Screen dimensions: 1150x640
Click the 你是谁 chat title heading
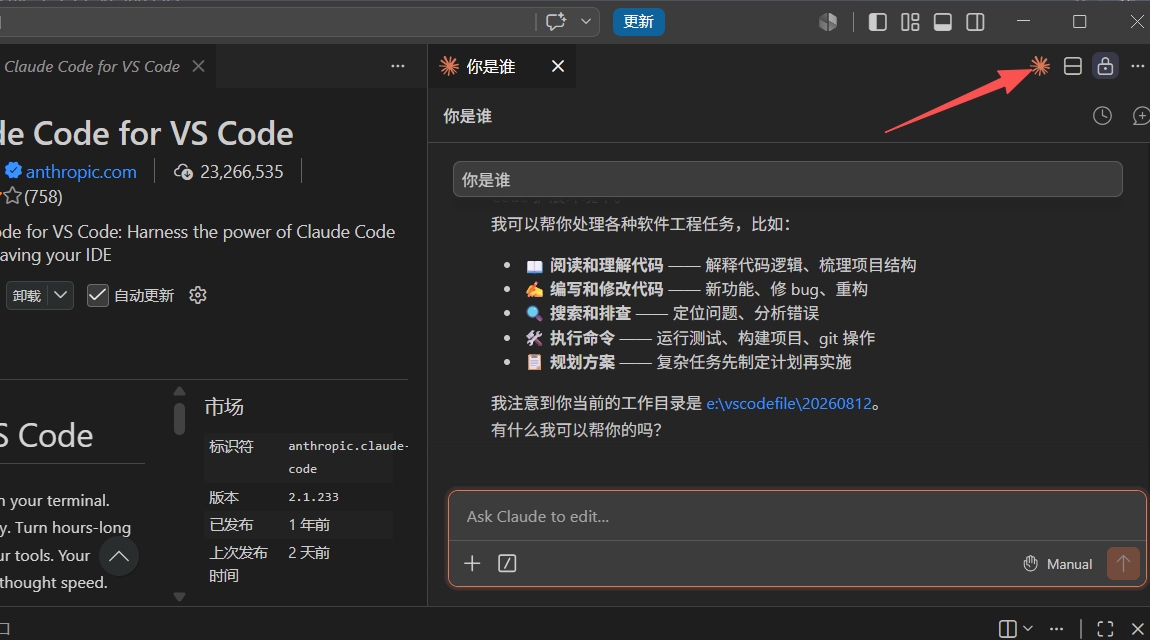pyautogui.click(x=467, y=116)
